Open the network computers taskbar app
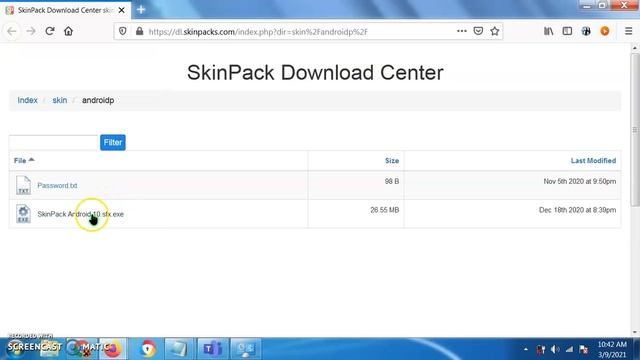The width and height of the screenshot is (640, 360). point(246,349)
